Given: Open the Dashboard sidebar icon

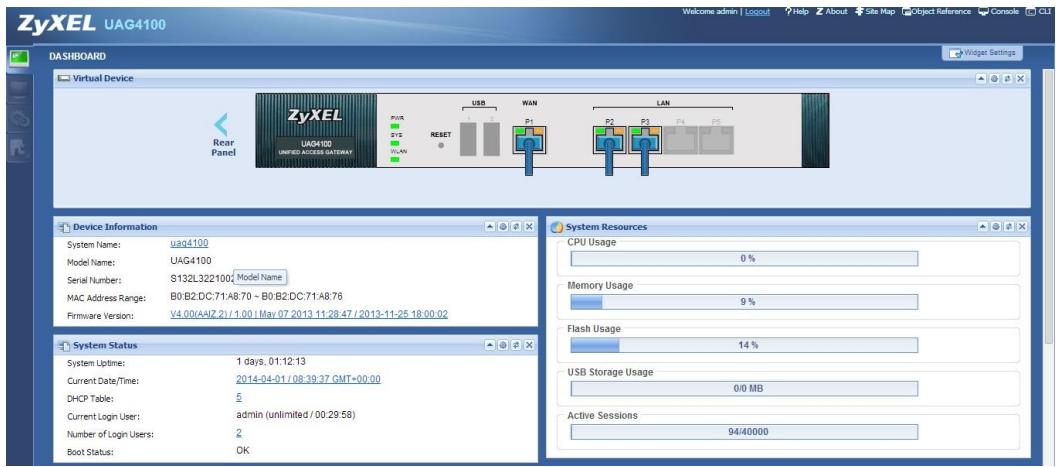Looking at the screenshot, I should point(18,58).
